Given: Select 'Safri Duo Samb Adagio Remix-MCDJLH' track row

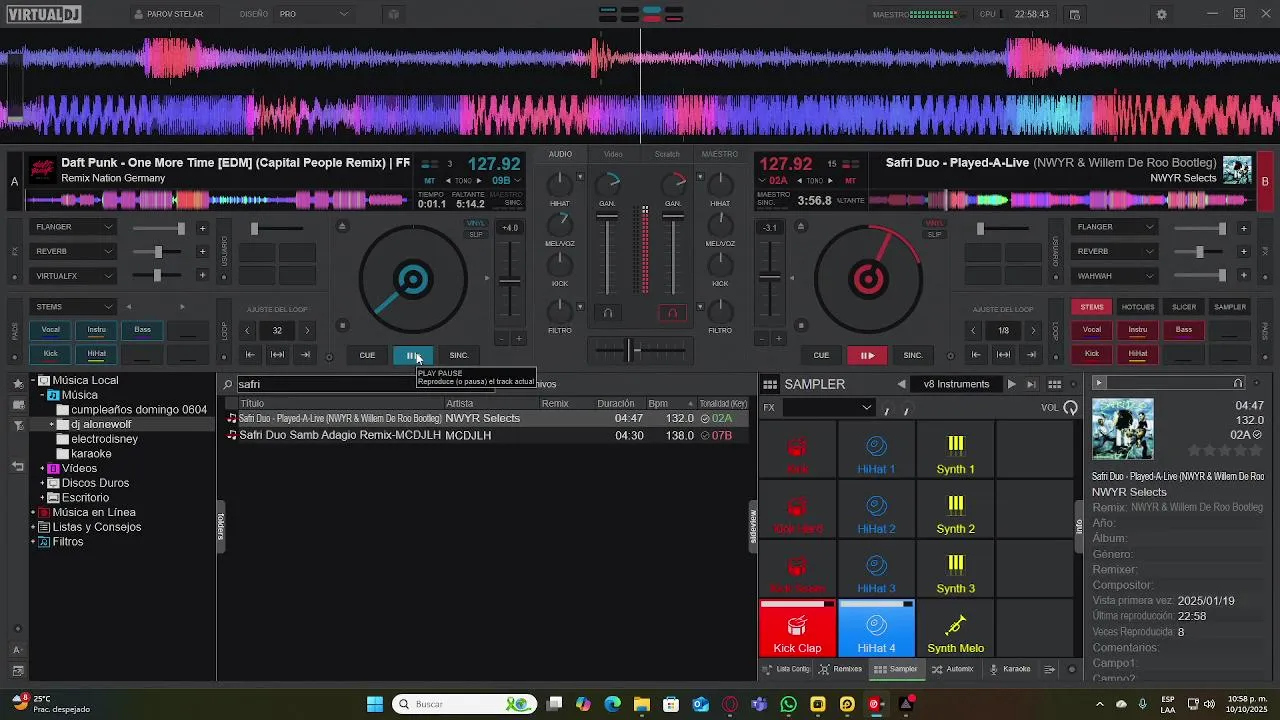Looking at the screenshot, I should (x=487, y=436).
